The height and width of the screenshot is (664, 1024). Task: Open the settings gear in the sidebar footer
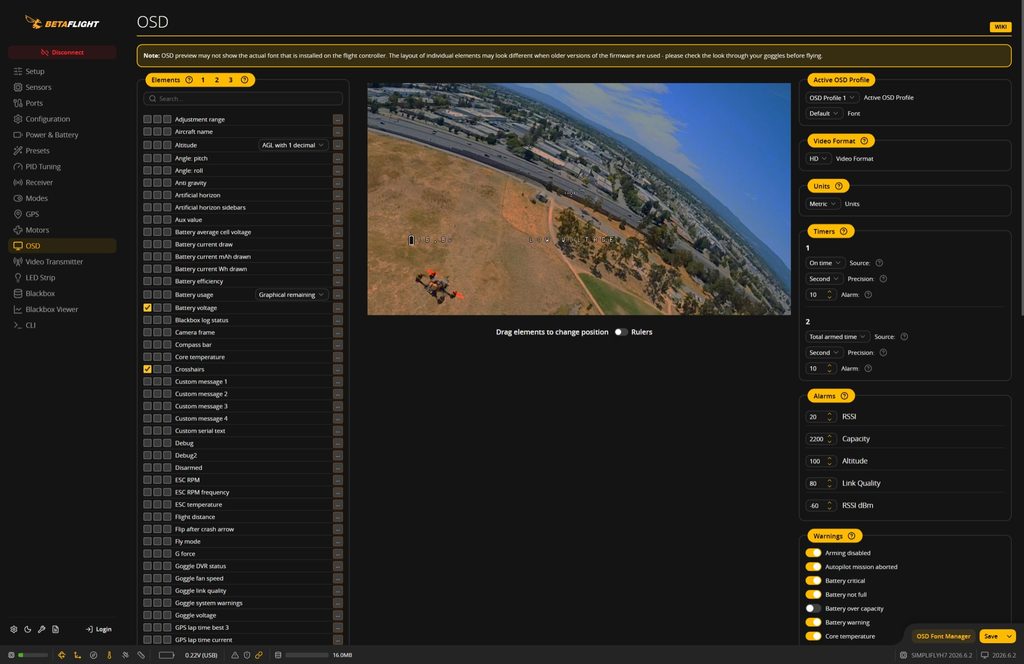[14, 629]
